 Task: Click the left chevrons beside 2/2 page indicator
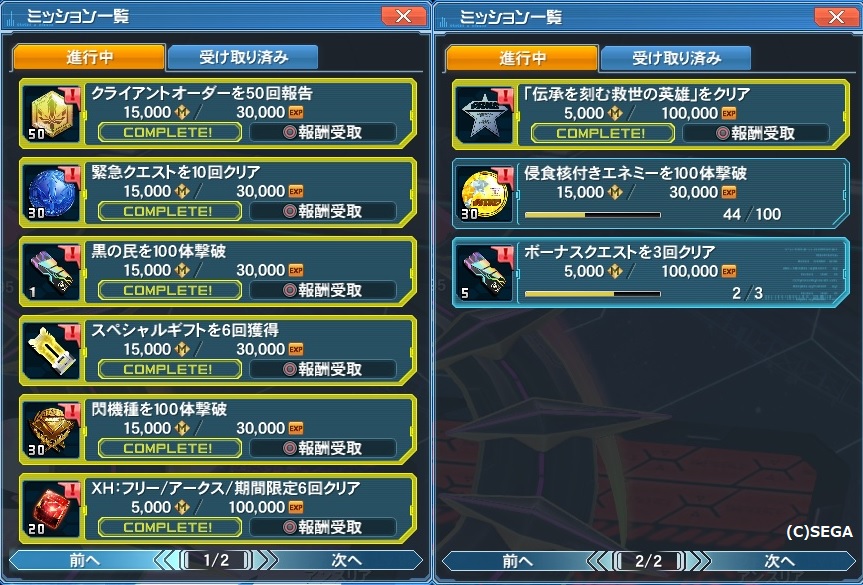click(x=600, y=561)
